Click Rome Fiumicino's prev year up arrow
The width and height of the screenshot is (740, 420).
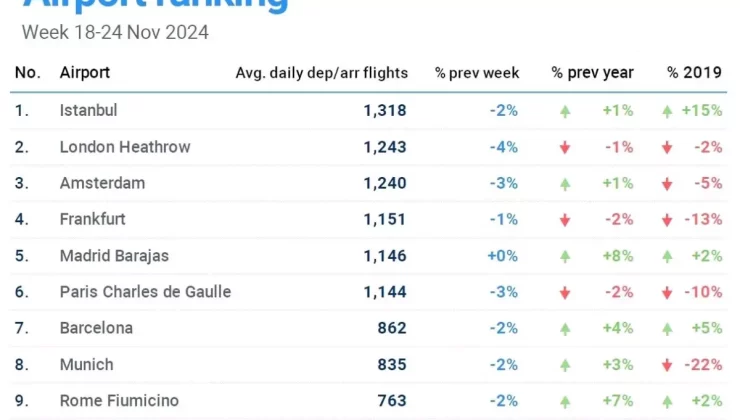(x=565, y=401)
